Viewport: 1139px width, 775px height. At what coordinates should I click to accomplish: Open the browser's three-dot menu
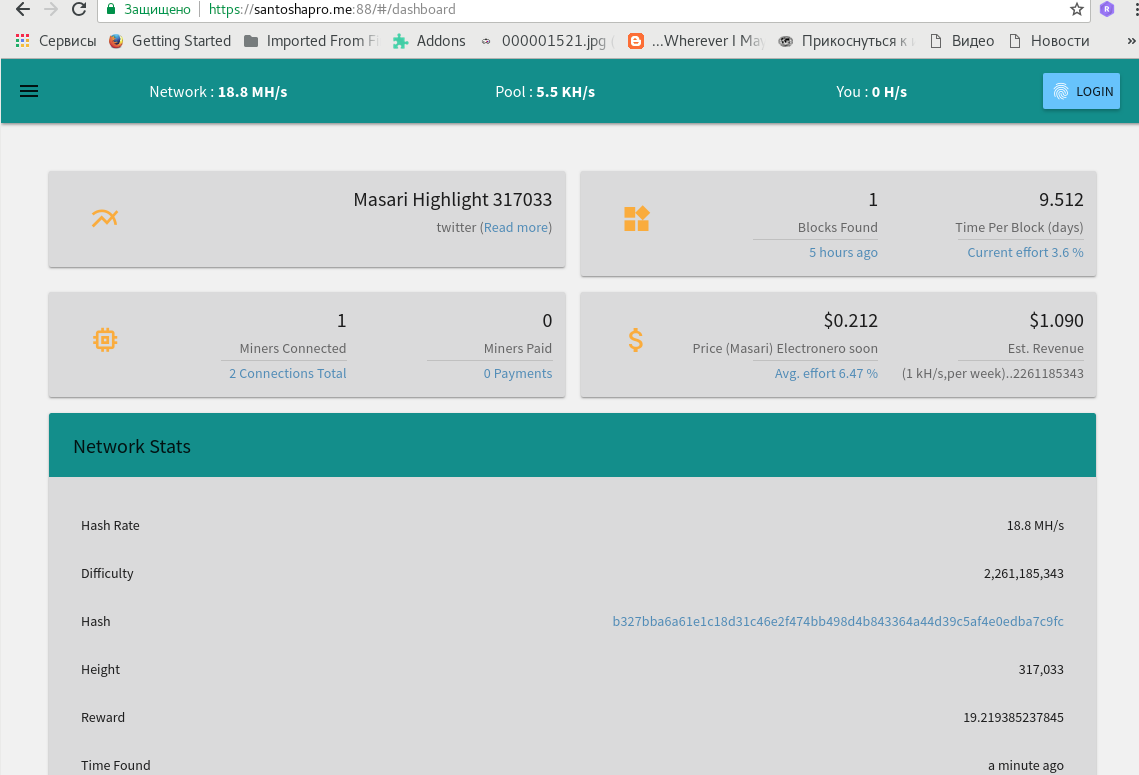(x=1134, y=9)
